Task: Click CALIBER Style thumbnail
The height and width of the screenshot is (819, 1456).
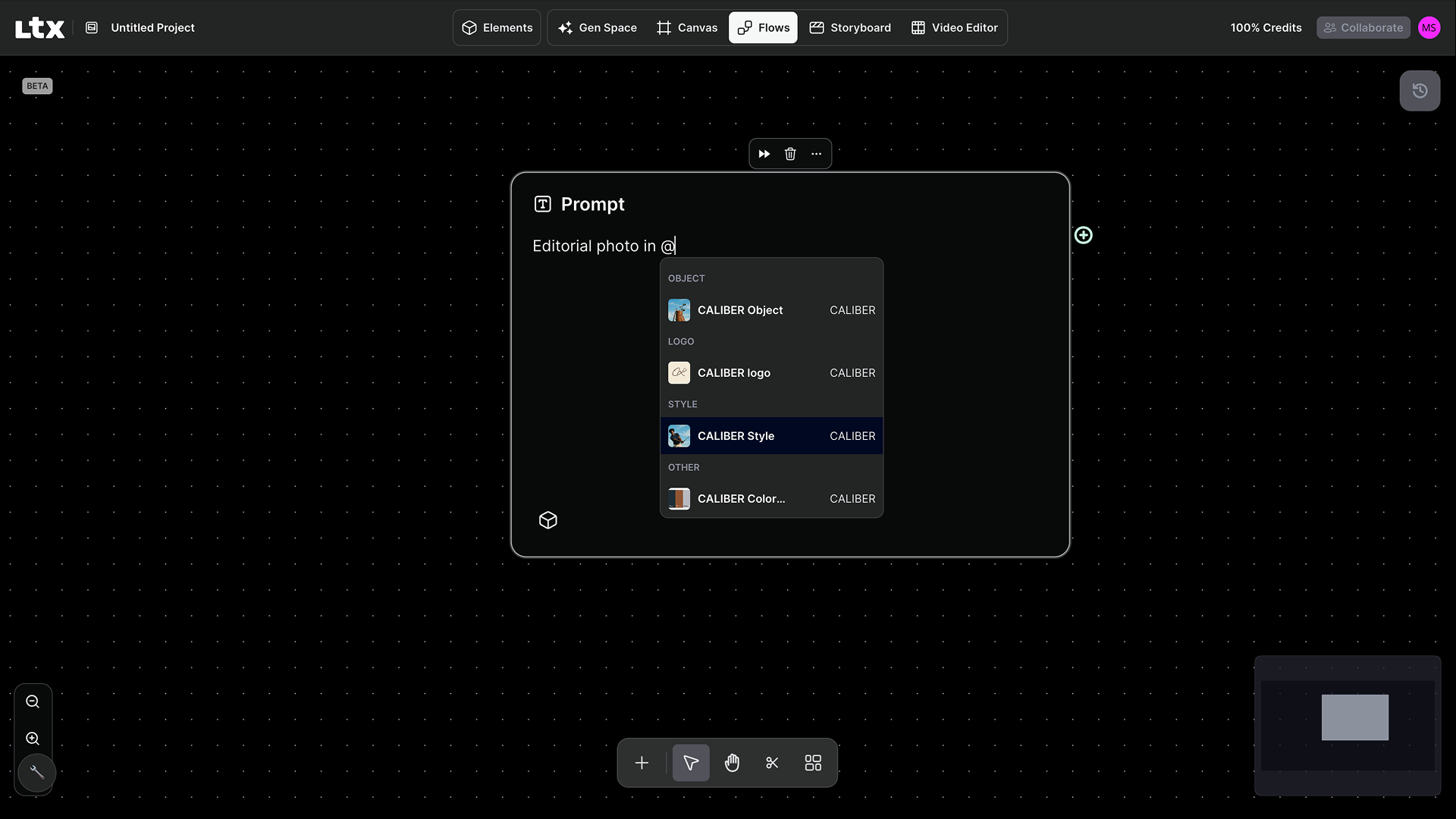Action: 679,436
